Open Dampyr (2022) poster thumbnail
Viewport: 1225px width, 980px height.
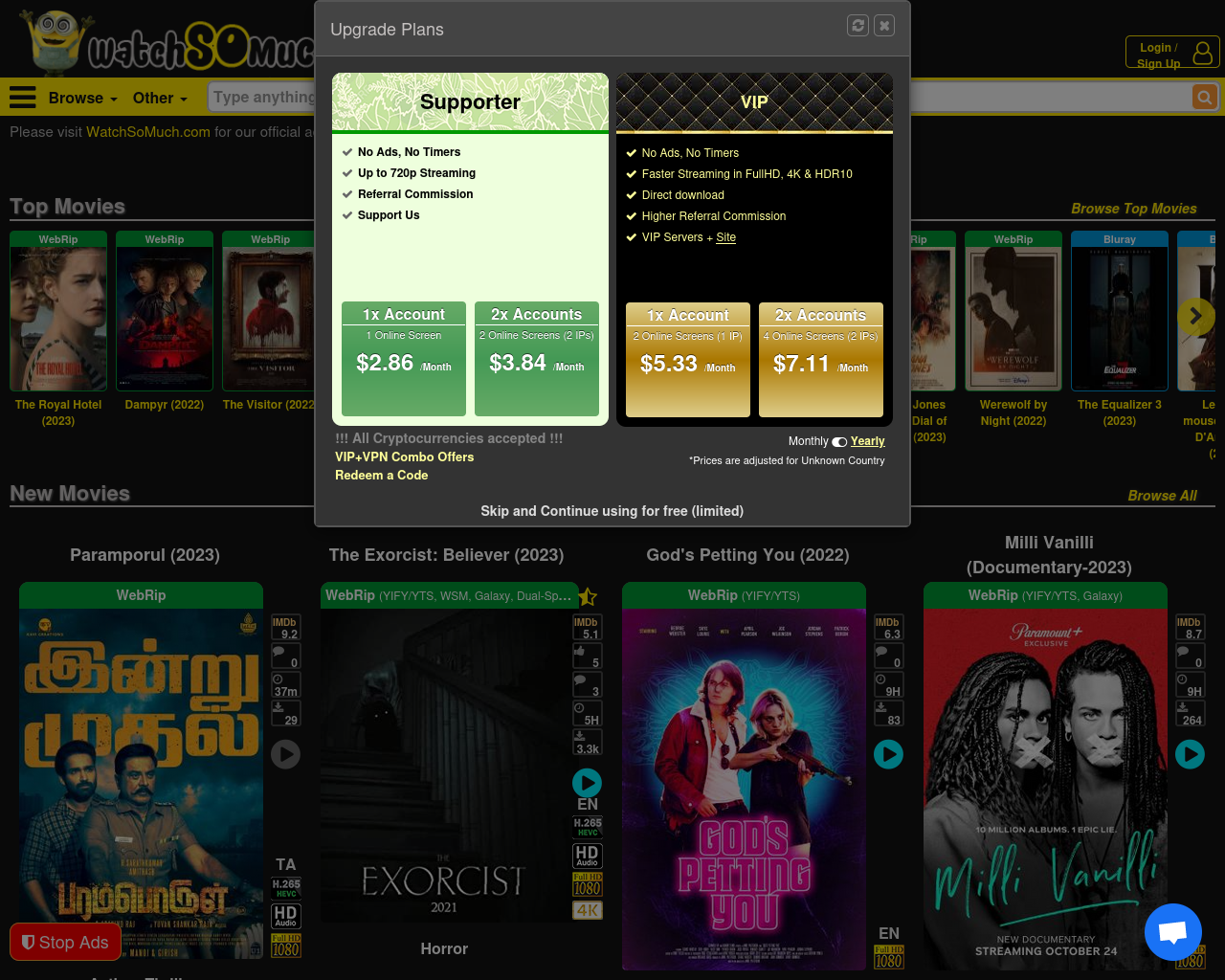(x=165, y=319)
